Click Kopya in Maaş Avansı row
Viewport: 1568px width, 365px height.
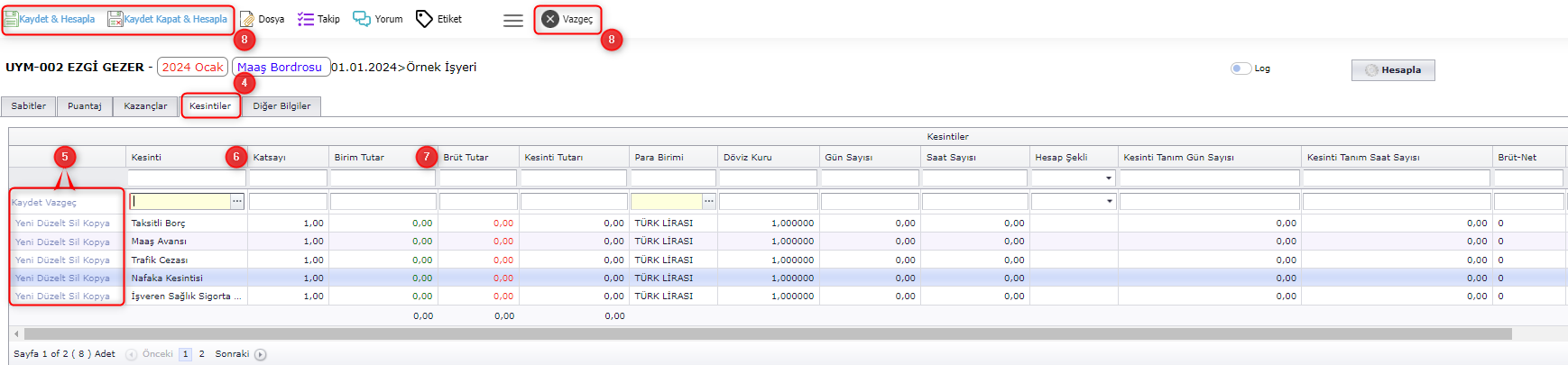click(97, 242)
